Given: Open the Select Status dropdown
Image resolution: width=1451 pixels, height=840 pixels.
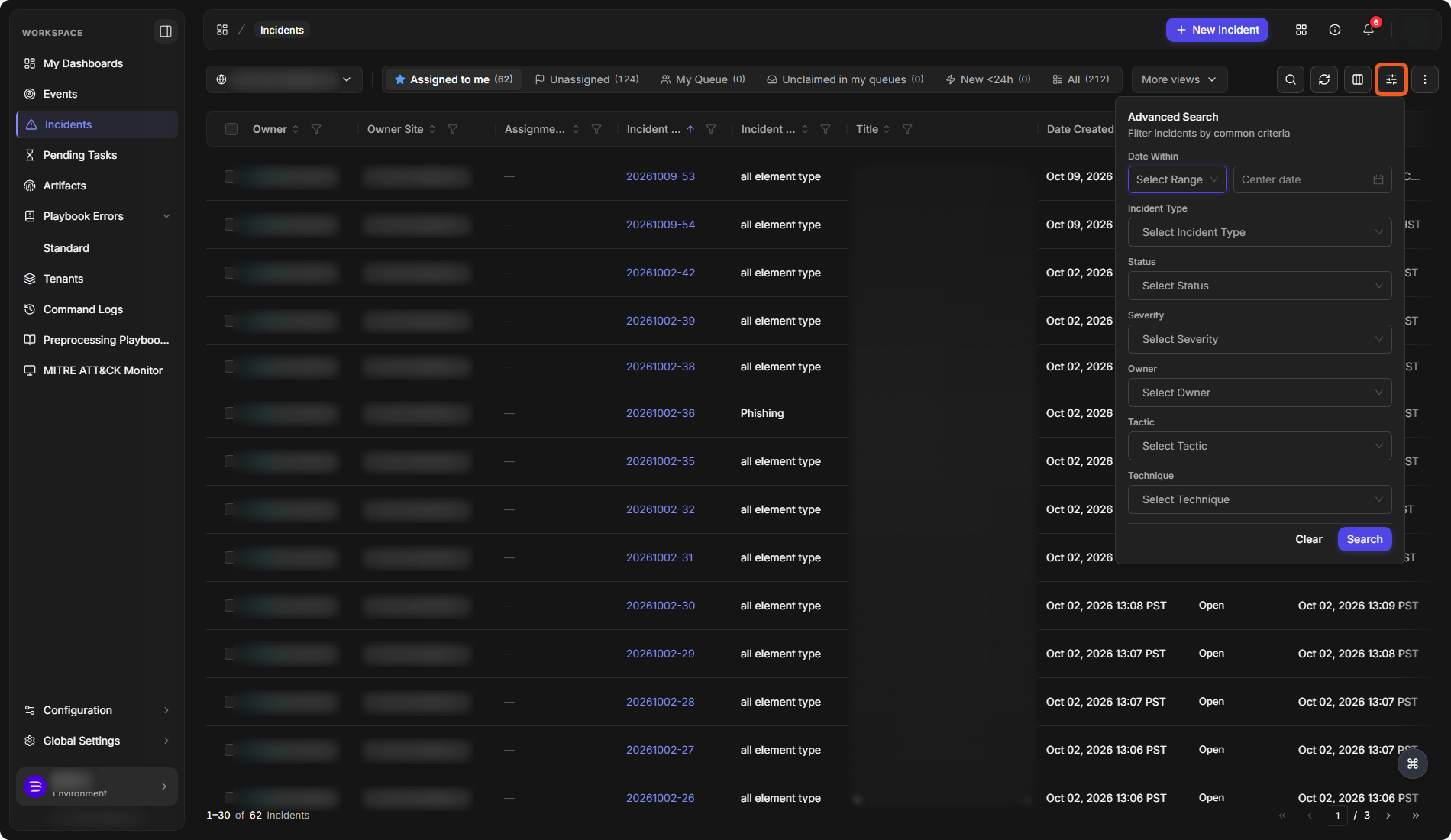Looking at the screenshot, I should tap(1259, 286).
